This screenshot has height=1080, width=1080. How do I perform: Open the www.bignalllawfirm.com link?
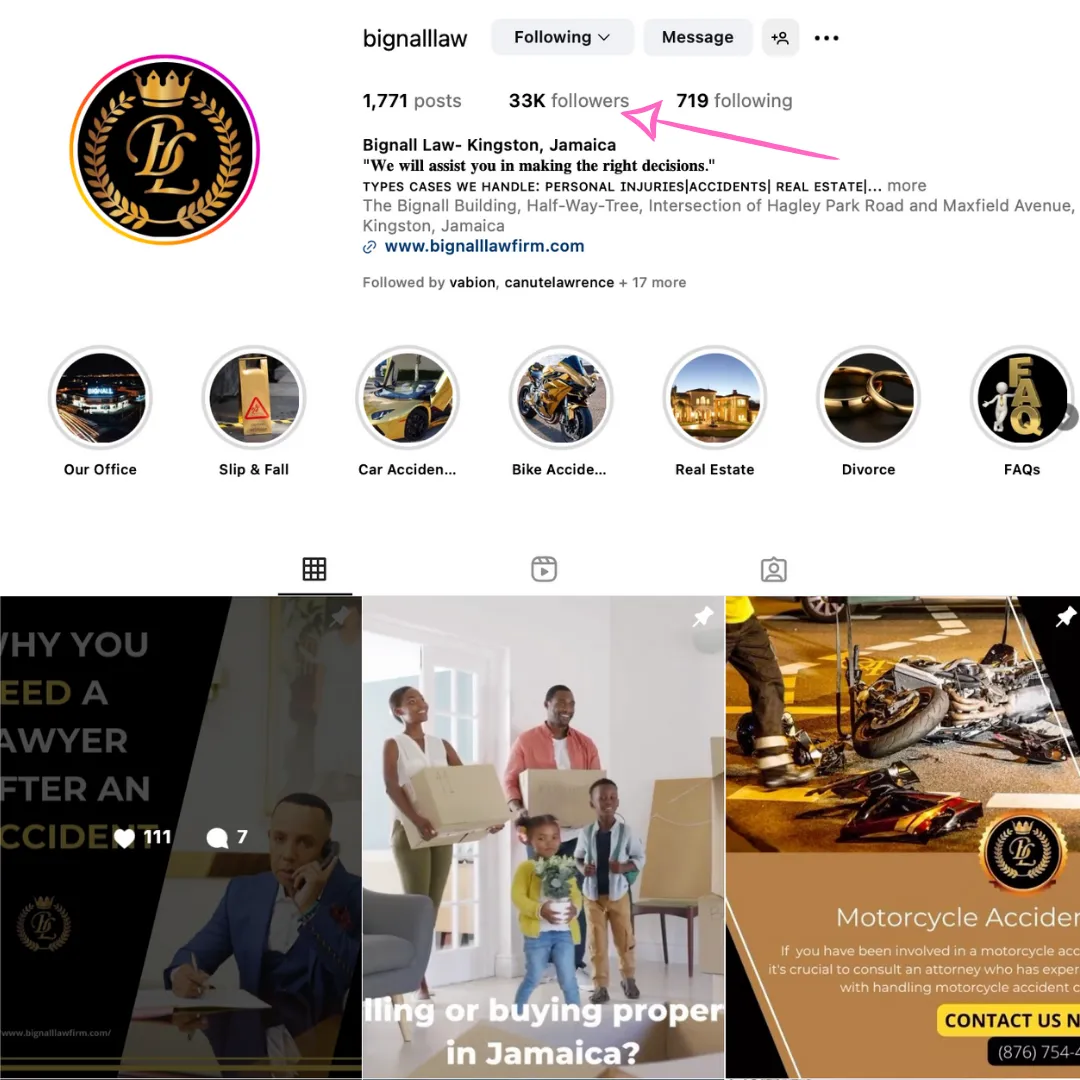coord(484,246)
